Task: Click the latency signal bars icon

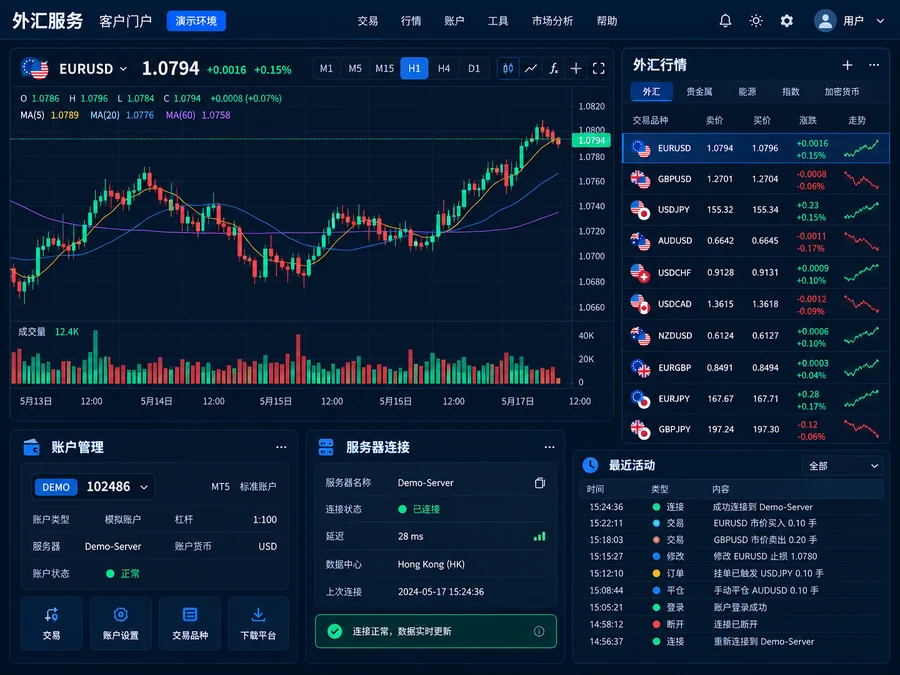Action: [540, 536]
